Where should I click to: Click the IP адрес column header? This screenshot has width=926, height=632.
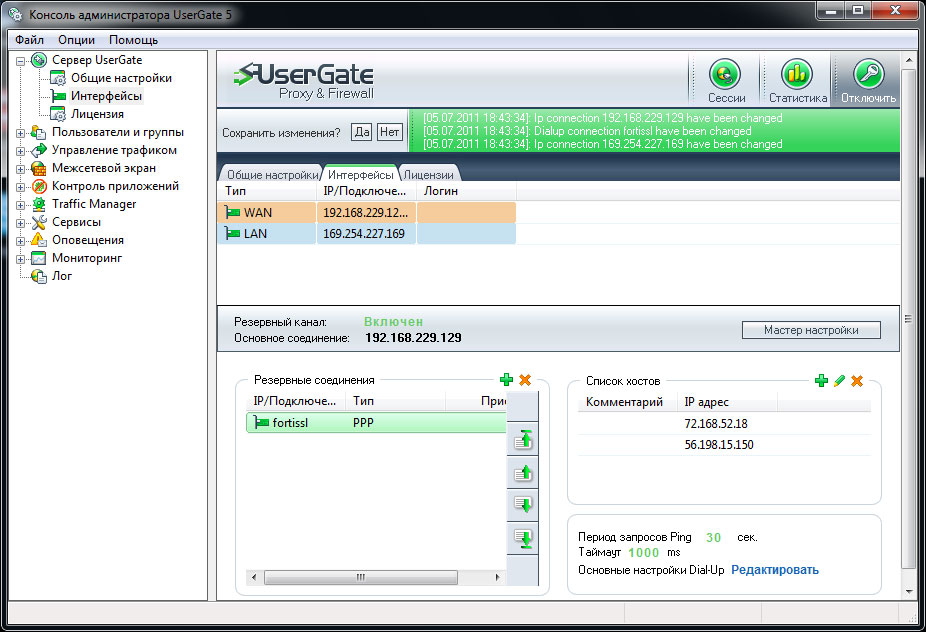(x=727, y=402)
